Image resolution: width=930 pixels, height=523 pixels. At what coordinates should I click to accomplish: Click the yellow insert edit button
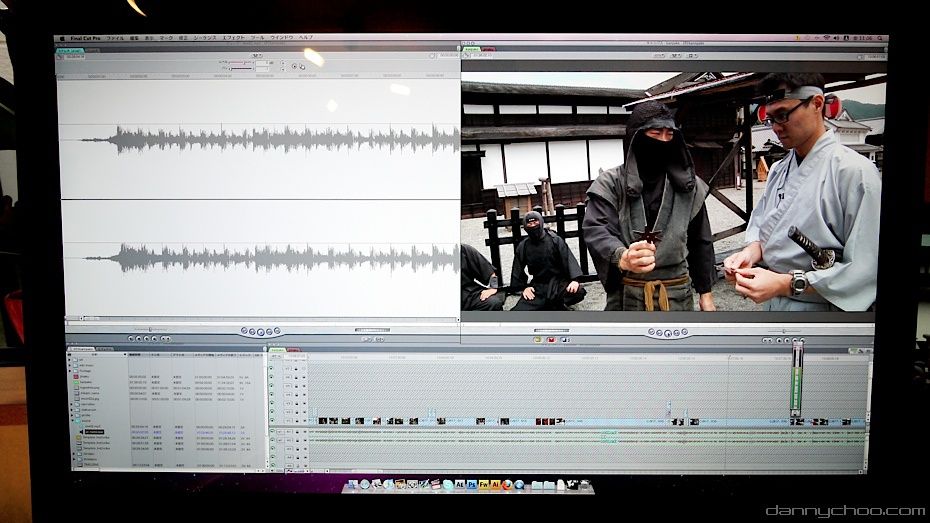(537, 339)
